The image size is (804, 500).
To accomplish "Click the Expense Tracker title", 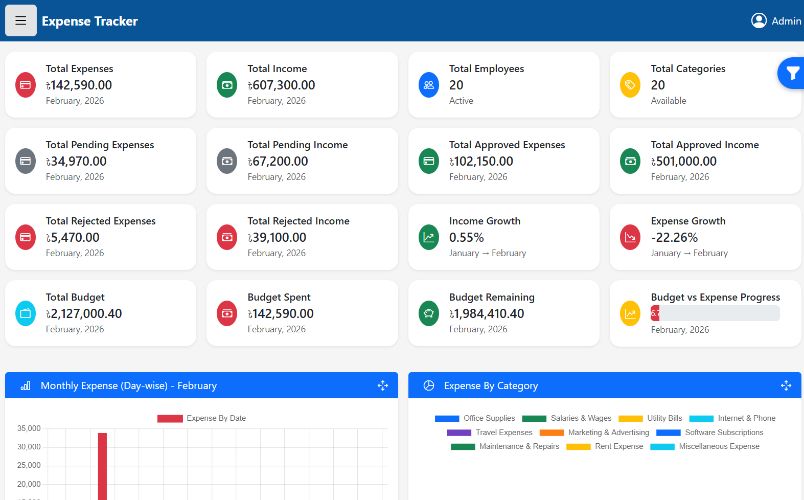I will point(90,21).
